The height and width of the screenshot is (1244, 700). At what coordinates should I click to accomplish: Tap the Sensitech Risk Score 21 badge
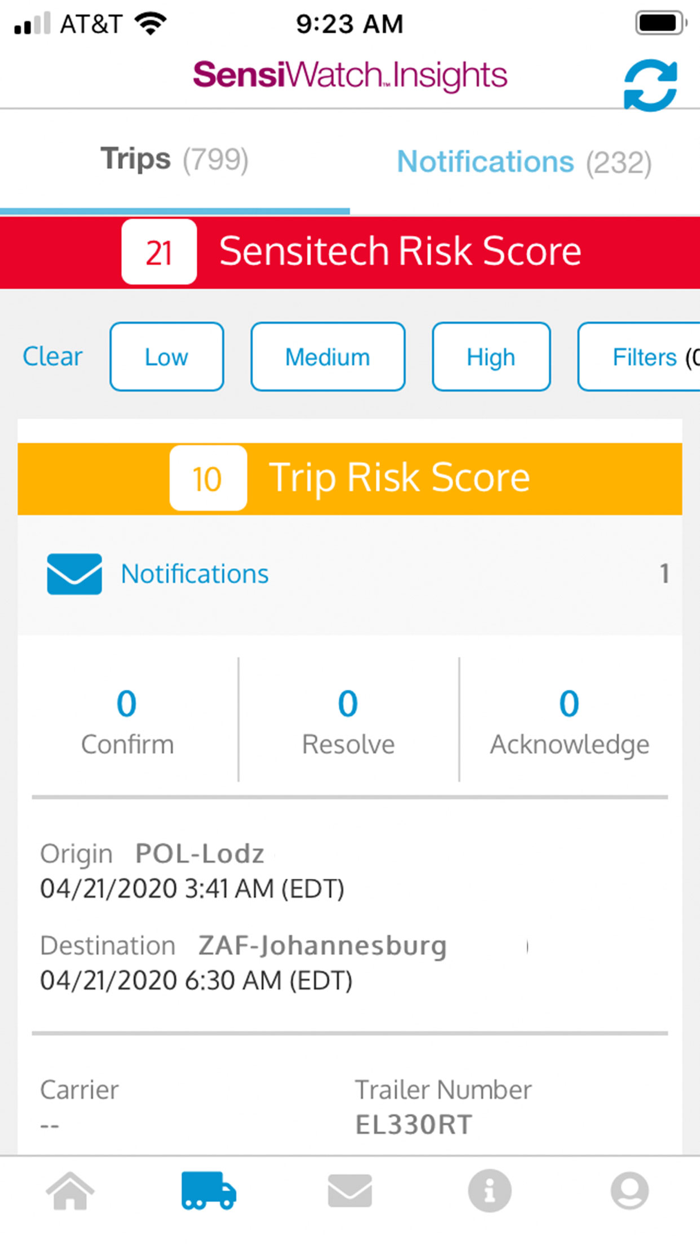click(158, 251)
